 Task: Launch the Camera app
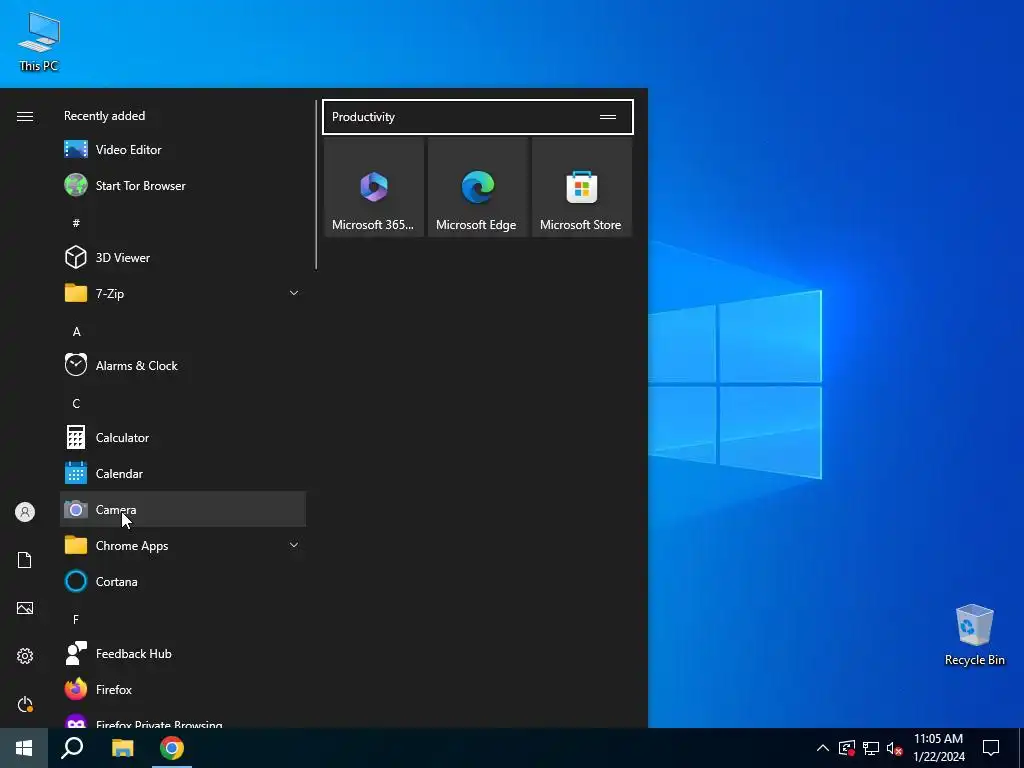183,509
